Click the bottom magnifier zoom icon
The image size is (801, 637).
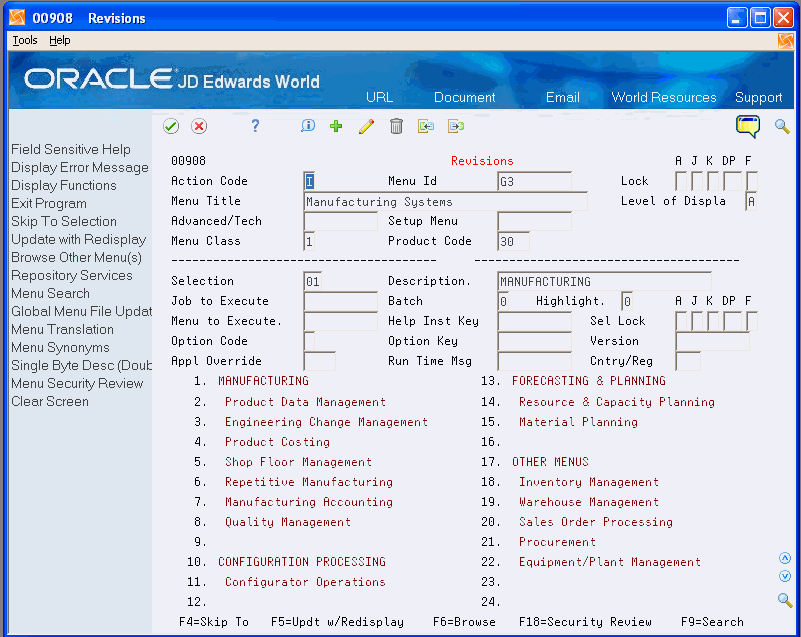tap(785, 600)
